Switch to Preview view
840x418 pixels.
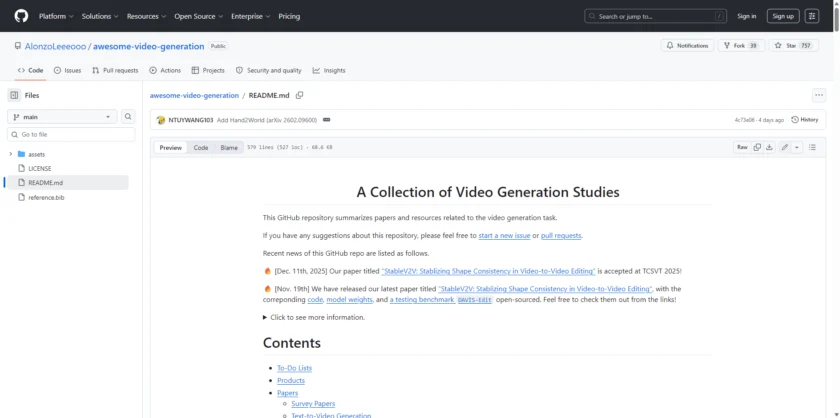(170, 147)
